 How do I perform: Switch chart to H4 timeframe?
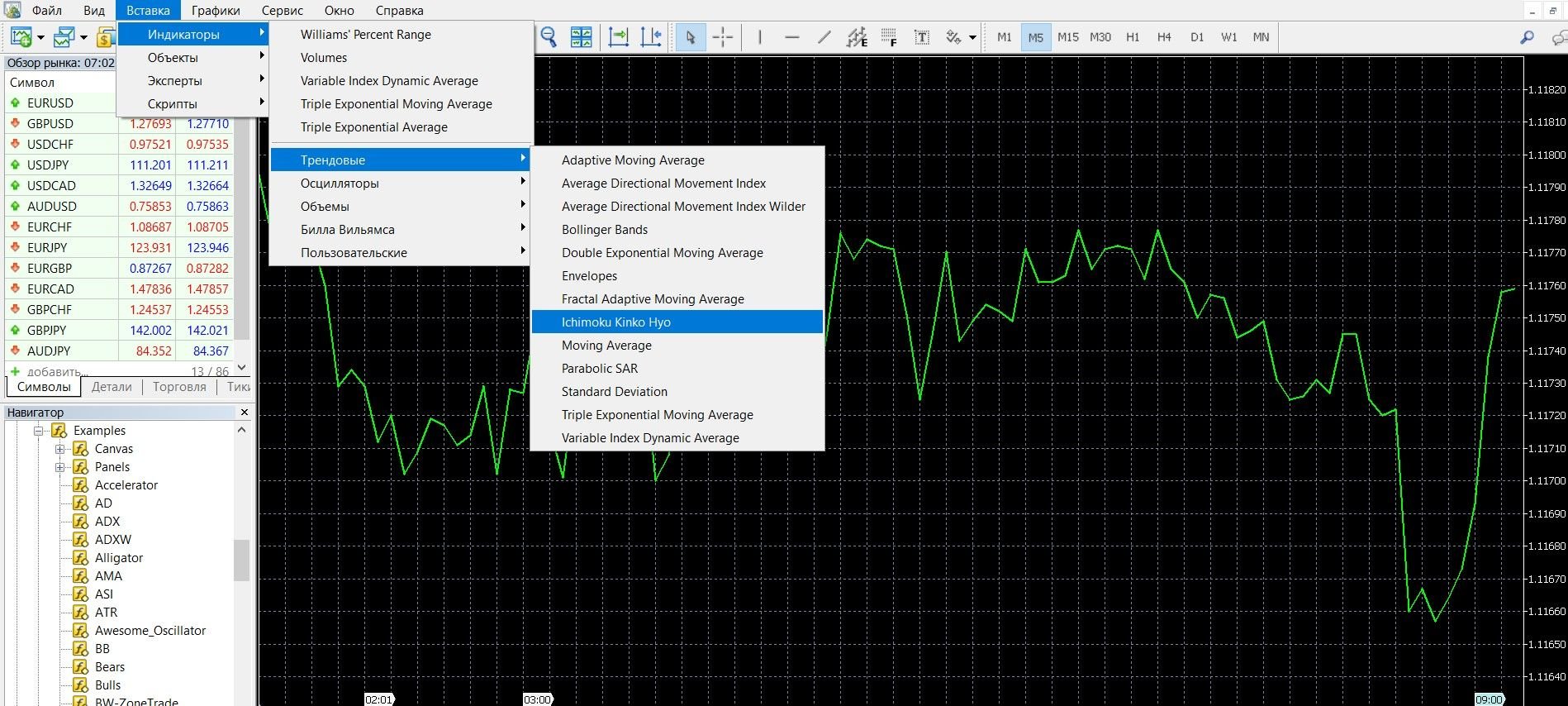pyautogui.click(x=1164, y=37)
